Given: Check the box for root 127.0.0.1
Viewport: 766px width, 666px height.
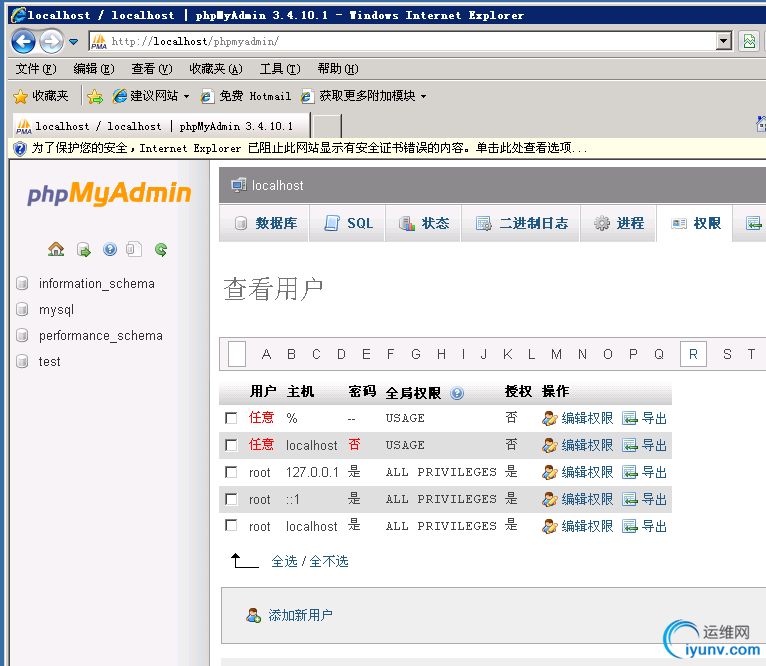Looking at the screenshot, I should [231, 472].
